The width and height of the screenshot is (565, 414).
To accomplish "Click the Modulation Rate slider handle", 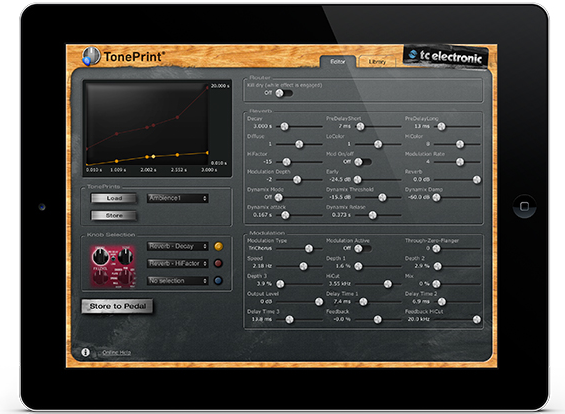I will click(x=460, y=162).
